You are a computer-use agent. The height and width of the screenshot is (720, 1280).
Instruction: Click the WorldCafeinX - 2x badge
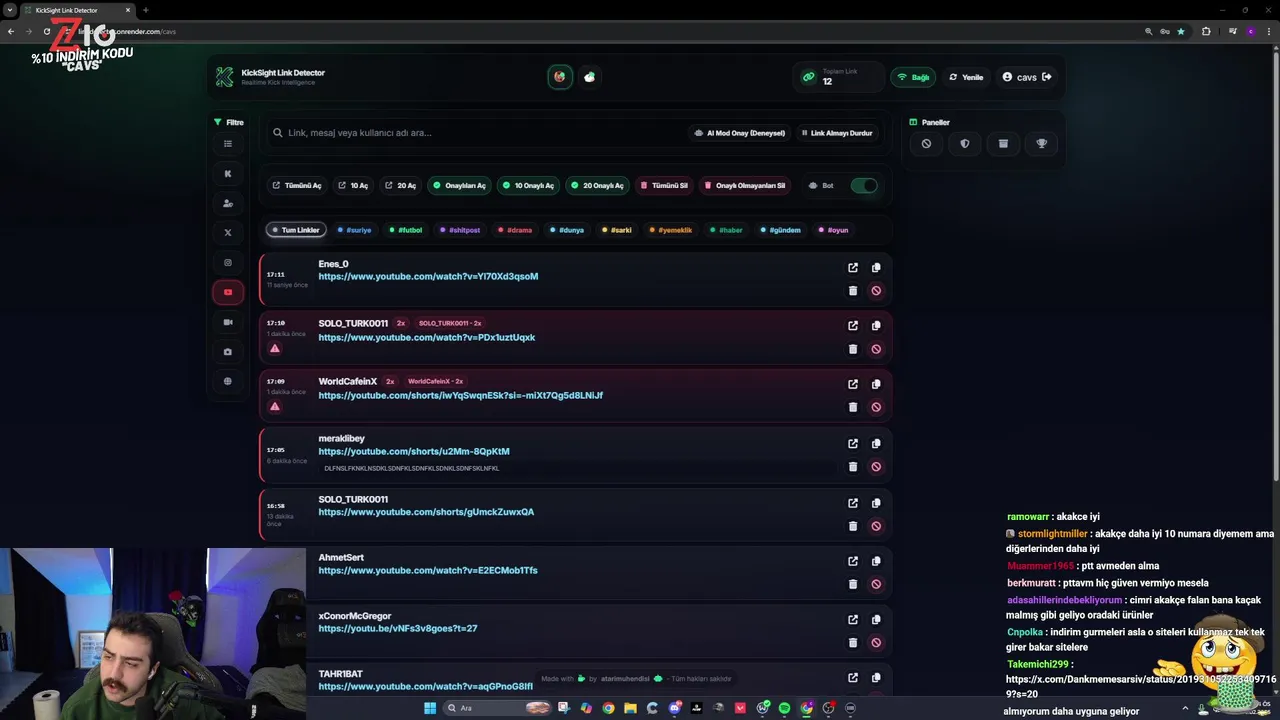coord(435,381)
